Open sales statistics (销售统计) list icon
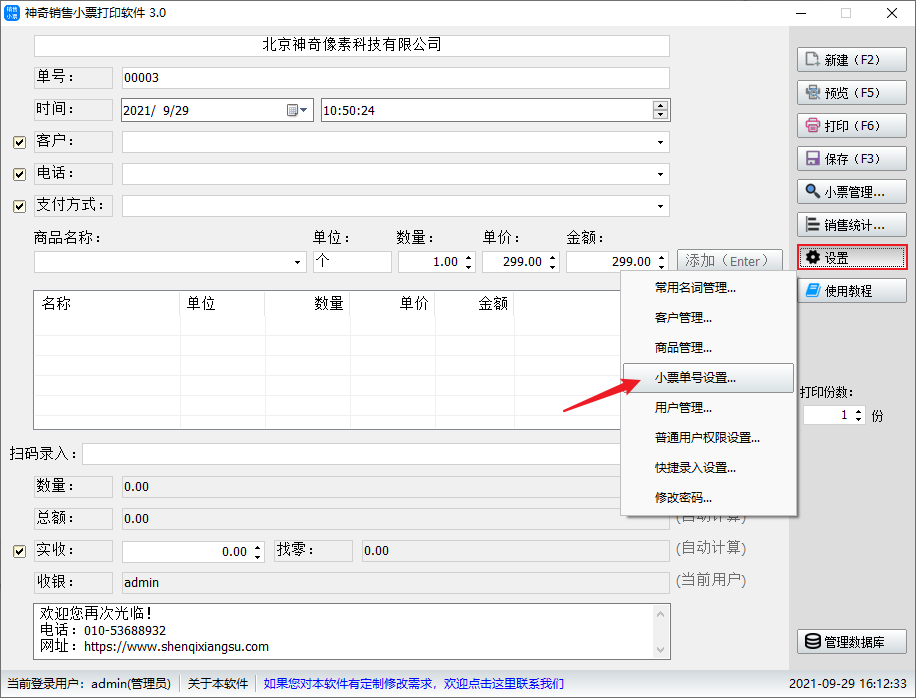The width and height of the screenshot is (916, 698). pyautogui.click(x=812, y=225)
